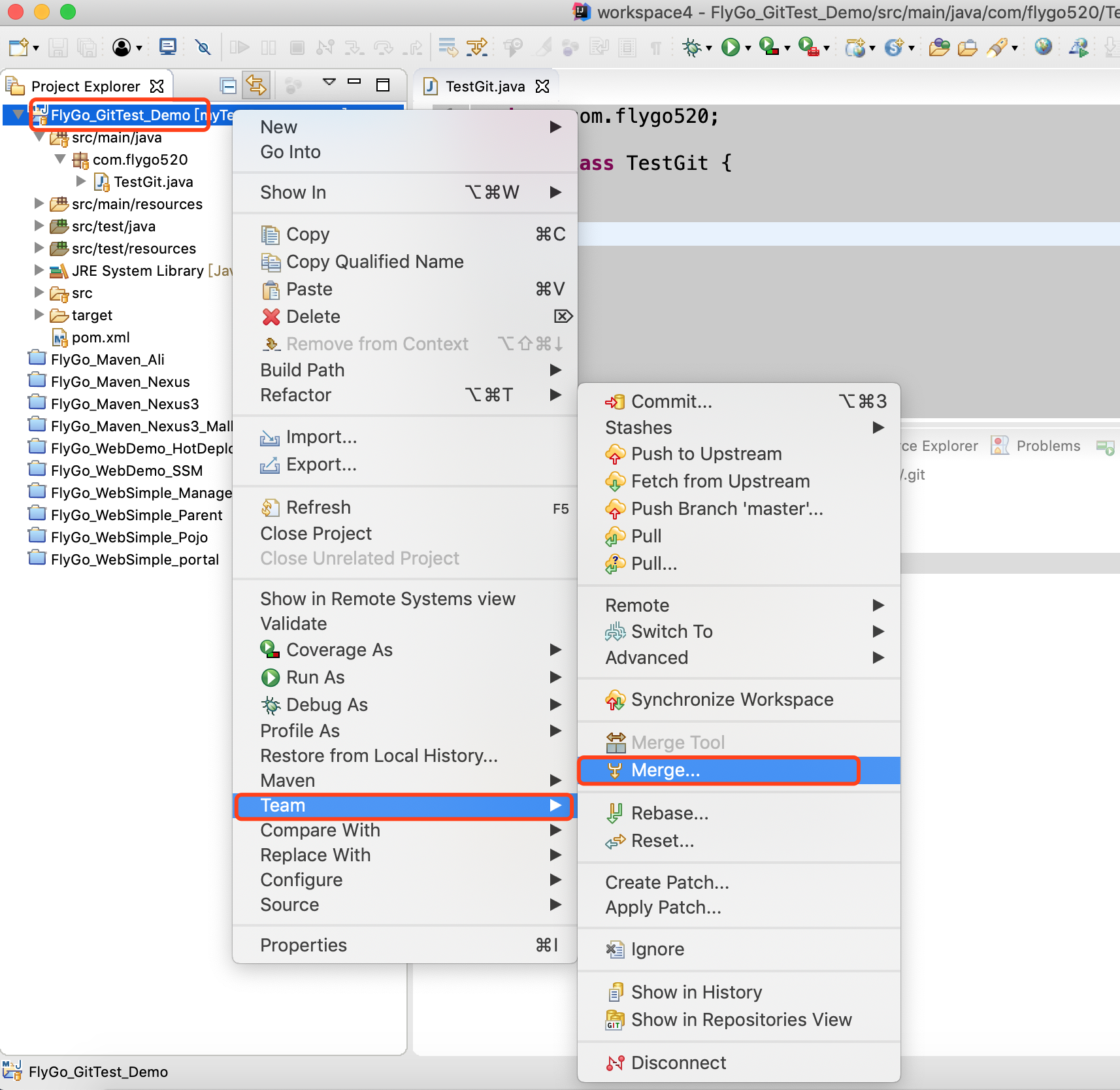The image size is (1120, 1090).
Task: Click the Search flashlight toolbar icon
Action: click(x=997, y=47)
